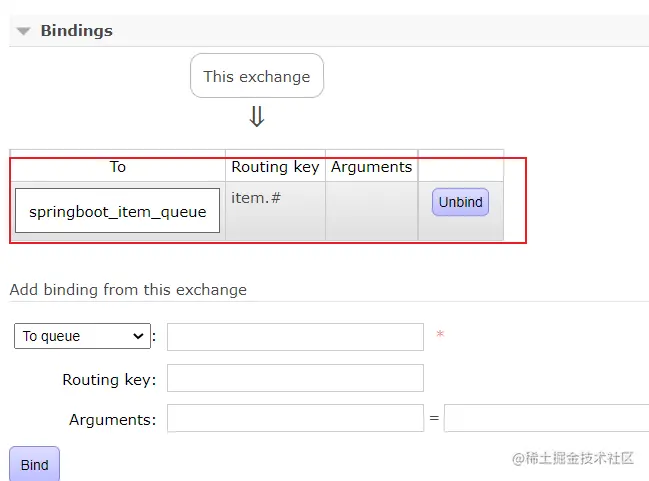Screen dimensions: 649x481
Task: Focus the destination queue name field
Action: coord(295,337)
